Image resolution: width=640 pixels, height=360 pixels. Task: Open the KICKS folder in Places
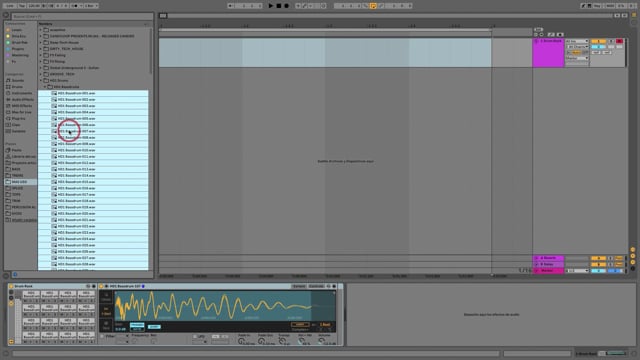[x=14, y=213]
